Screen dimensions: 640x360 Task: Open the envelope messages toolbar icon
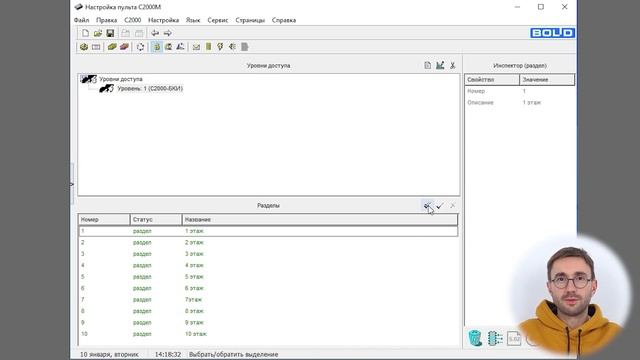(196, 47)
